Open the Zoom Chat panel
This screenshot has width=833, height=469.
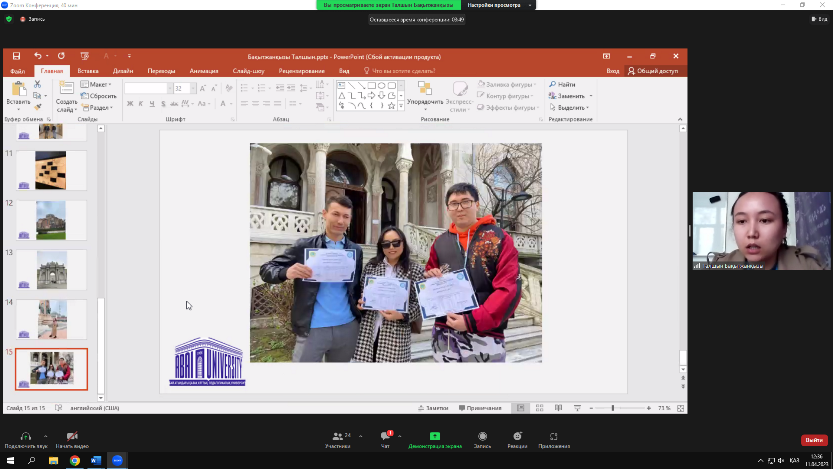pos(385,436)
